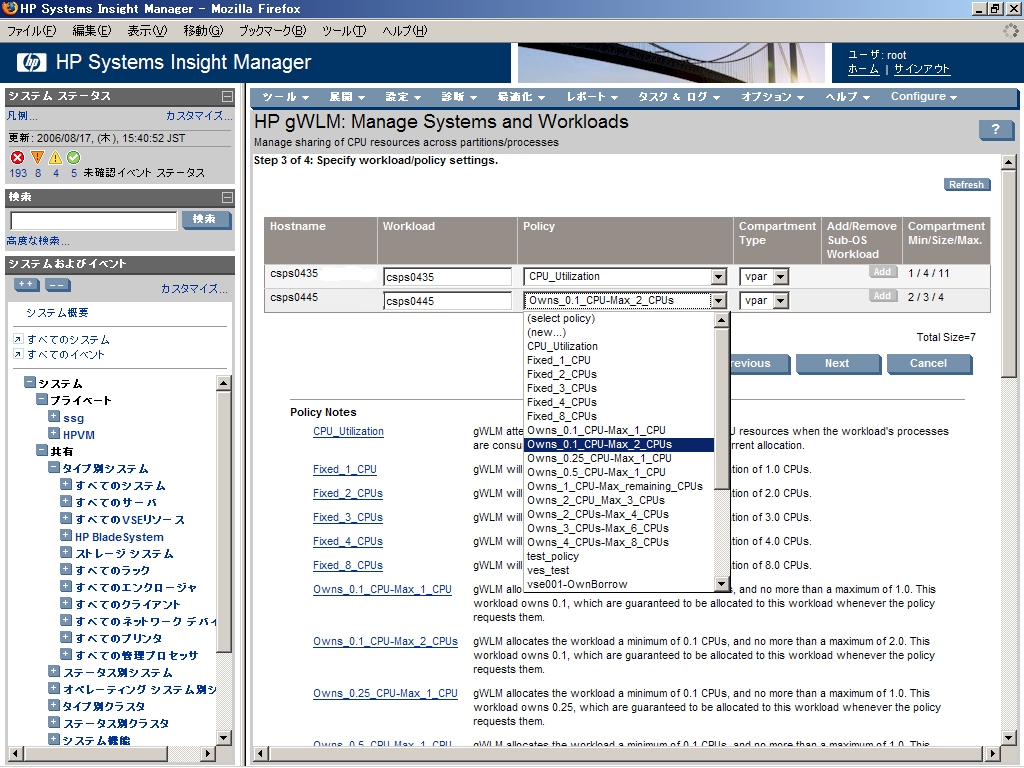Expand the ステータス別システム tree node
The image size is (1024, 768).
pos(54,671)
